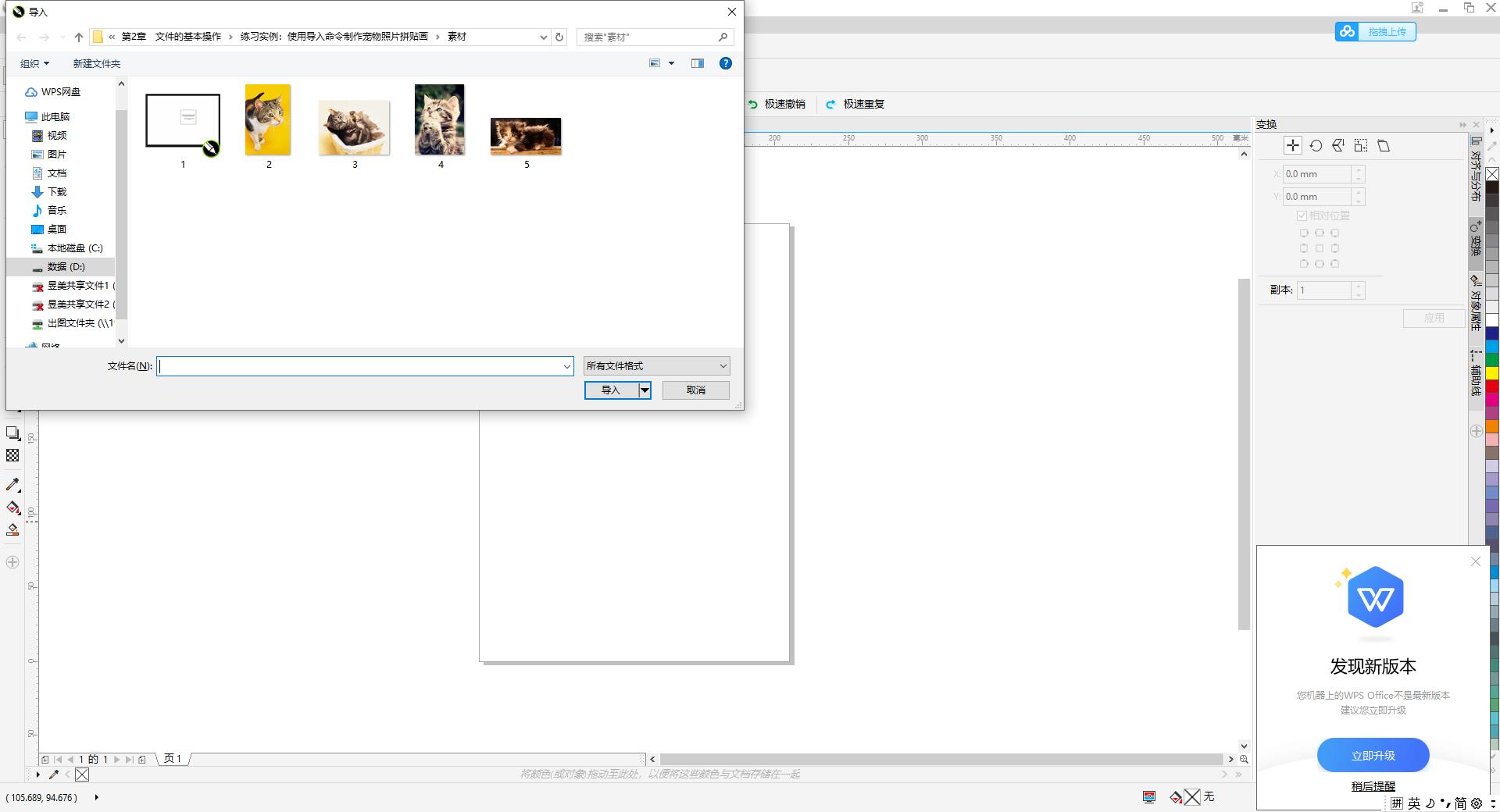Select the Skew transform icon
Image resolution: width=1500 pixels, height=812 pixels.
pyautogui.click(x=1384, y=145)
